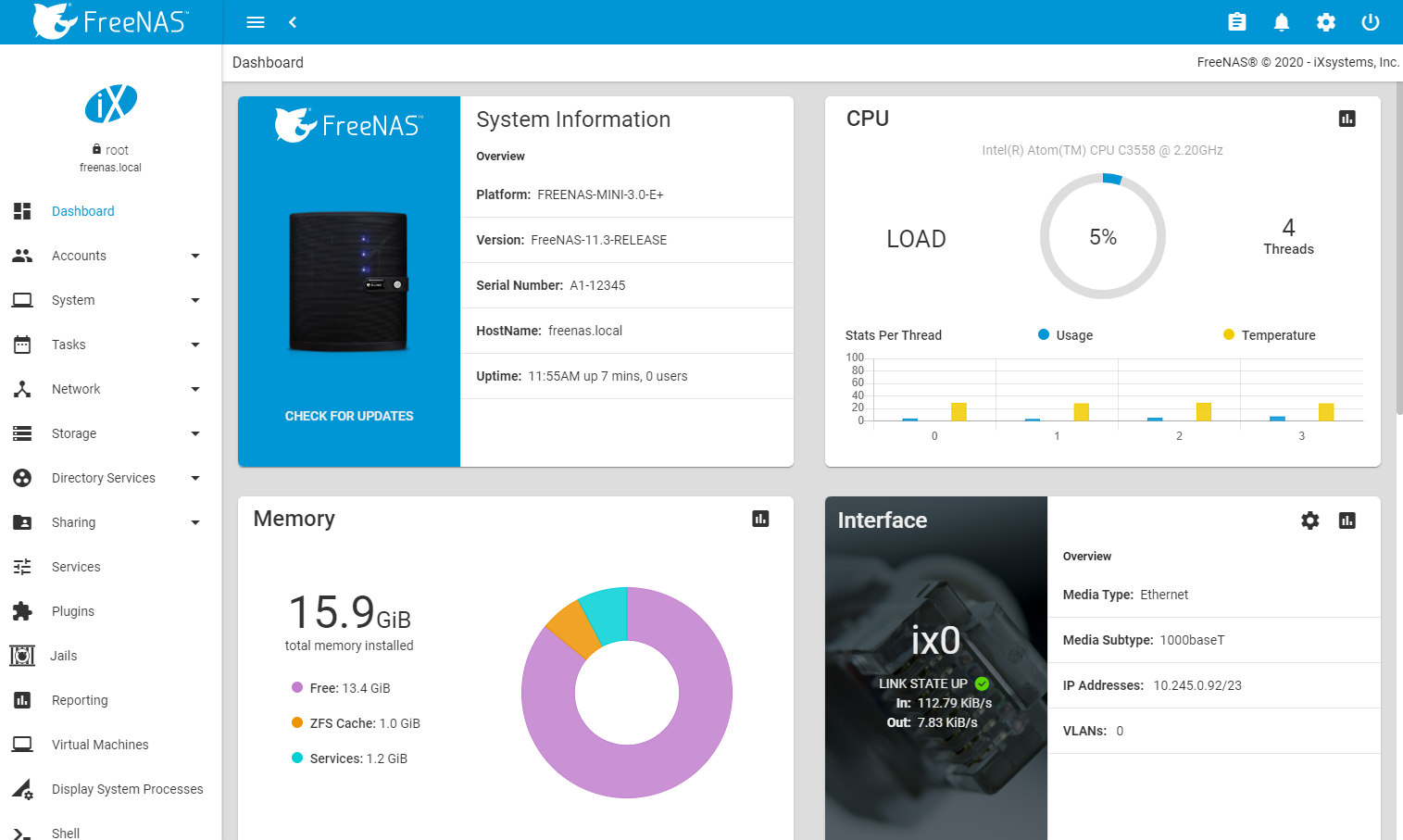The height and width of the screenshot is (840, 1403).
Task: Open the Task Manager clipboard icon
Action: coord(1237,22)
